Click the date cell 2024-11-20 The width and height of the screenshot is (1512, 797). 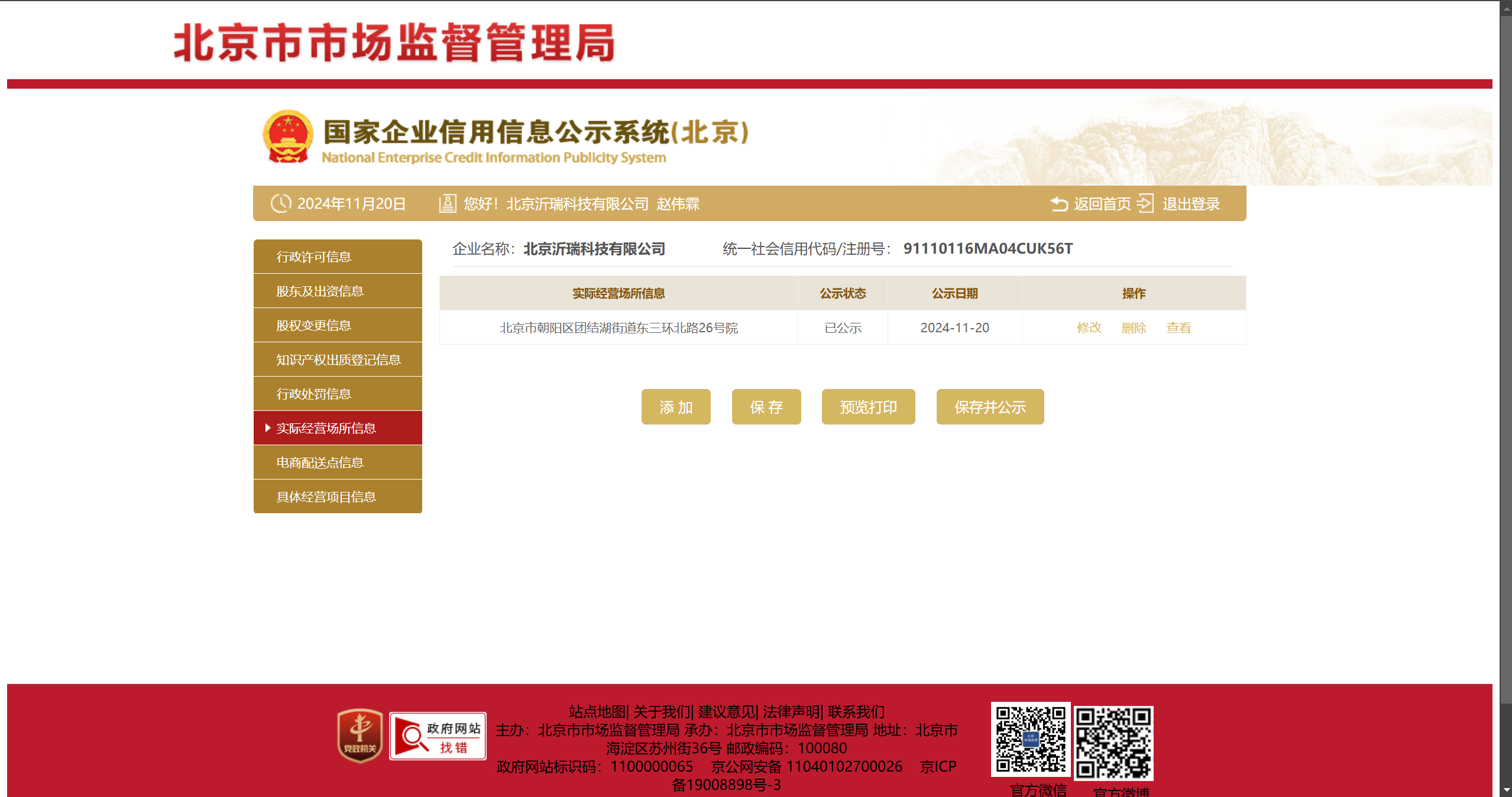click(954, 328)
